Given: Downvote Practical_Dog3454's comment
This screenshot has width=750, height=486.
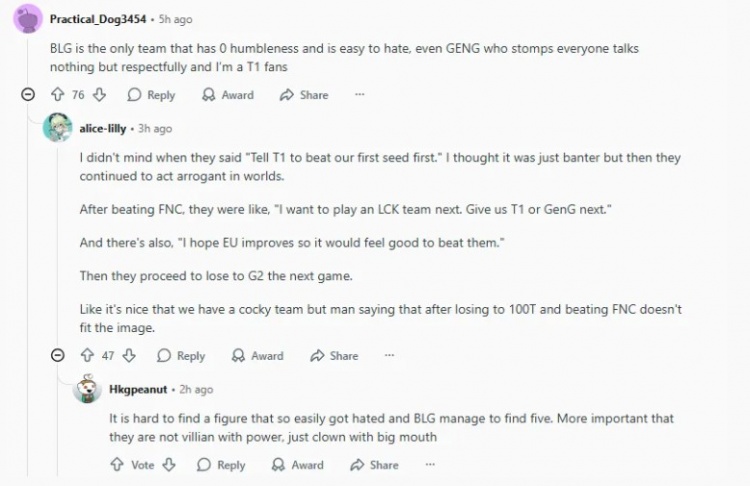Looking at the screenshot, I should pos(99,95).
